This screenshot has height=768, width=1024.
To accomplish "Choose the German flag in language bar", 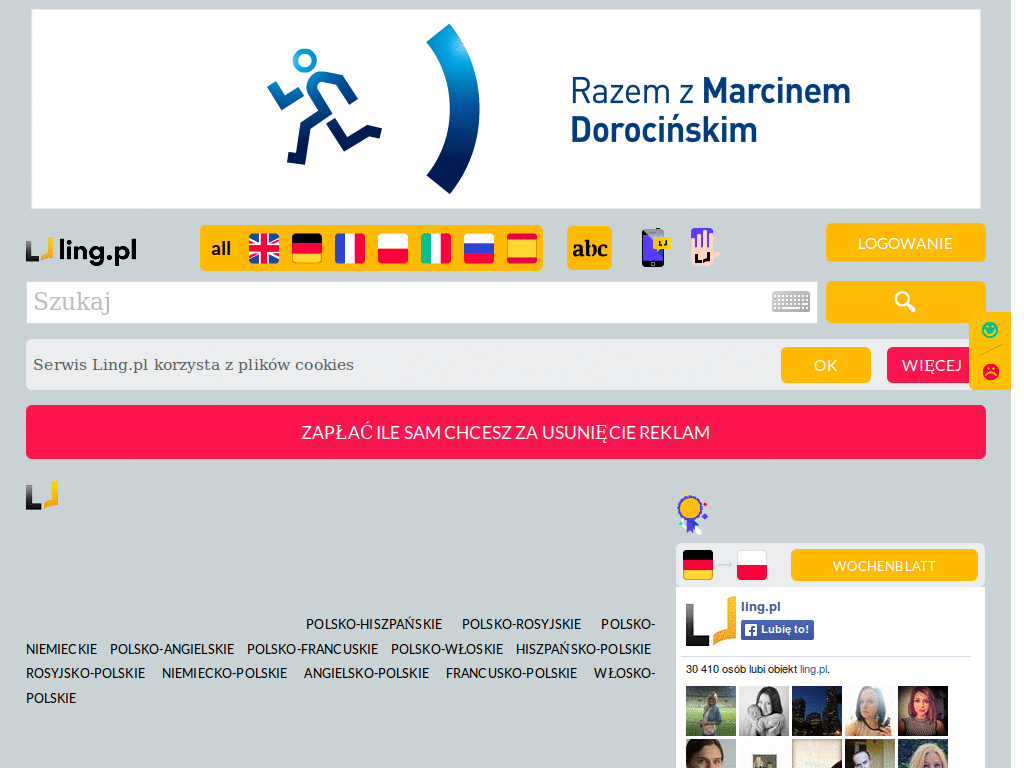I will click(x=307, y=249).
